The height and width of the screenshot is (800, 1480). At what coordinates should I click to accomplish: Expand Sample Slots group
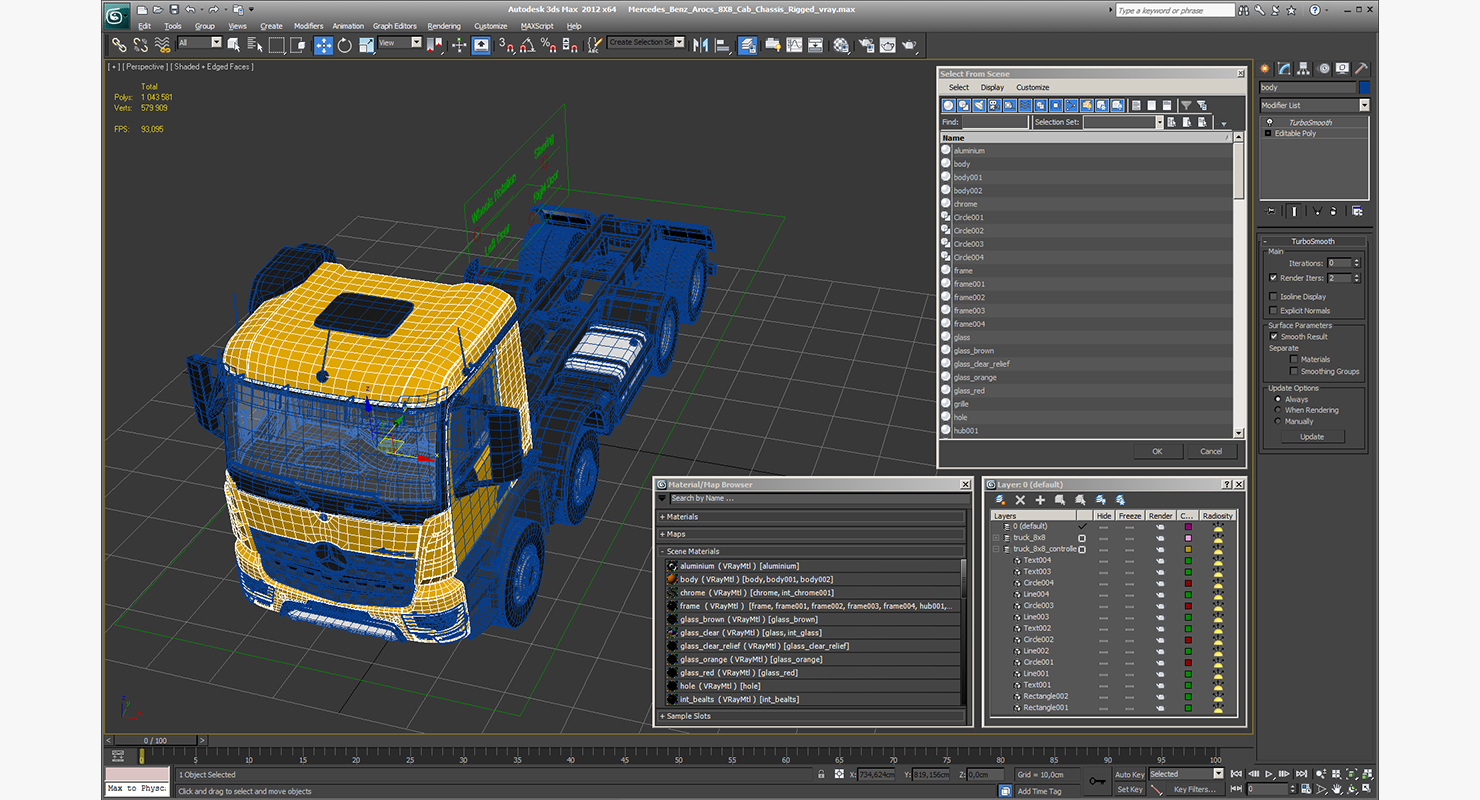click(662, 716)
